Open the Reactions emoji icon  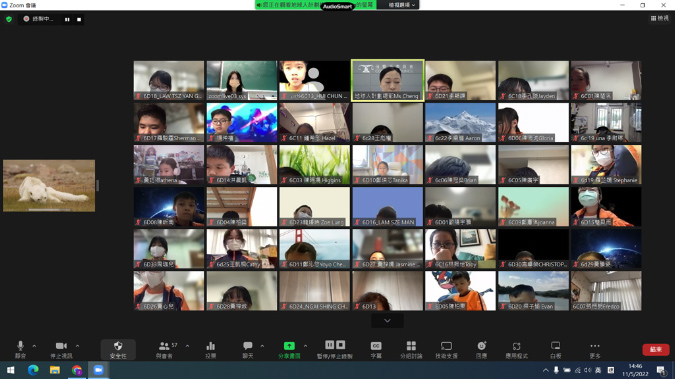tap(481, 349)
